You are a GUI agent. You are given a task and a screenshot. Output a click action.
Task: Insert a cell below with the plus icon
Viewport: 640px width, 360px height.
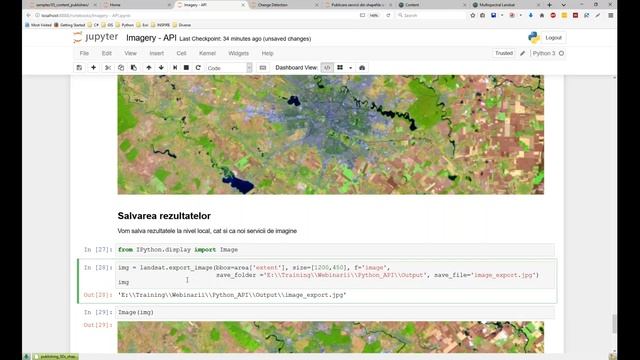click(93, 68)
